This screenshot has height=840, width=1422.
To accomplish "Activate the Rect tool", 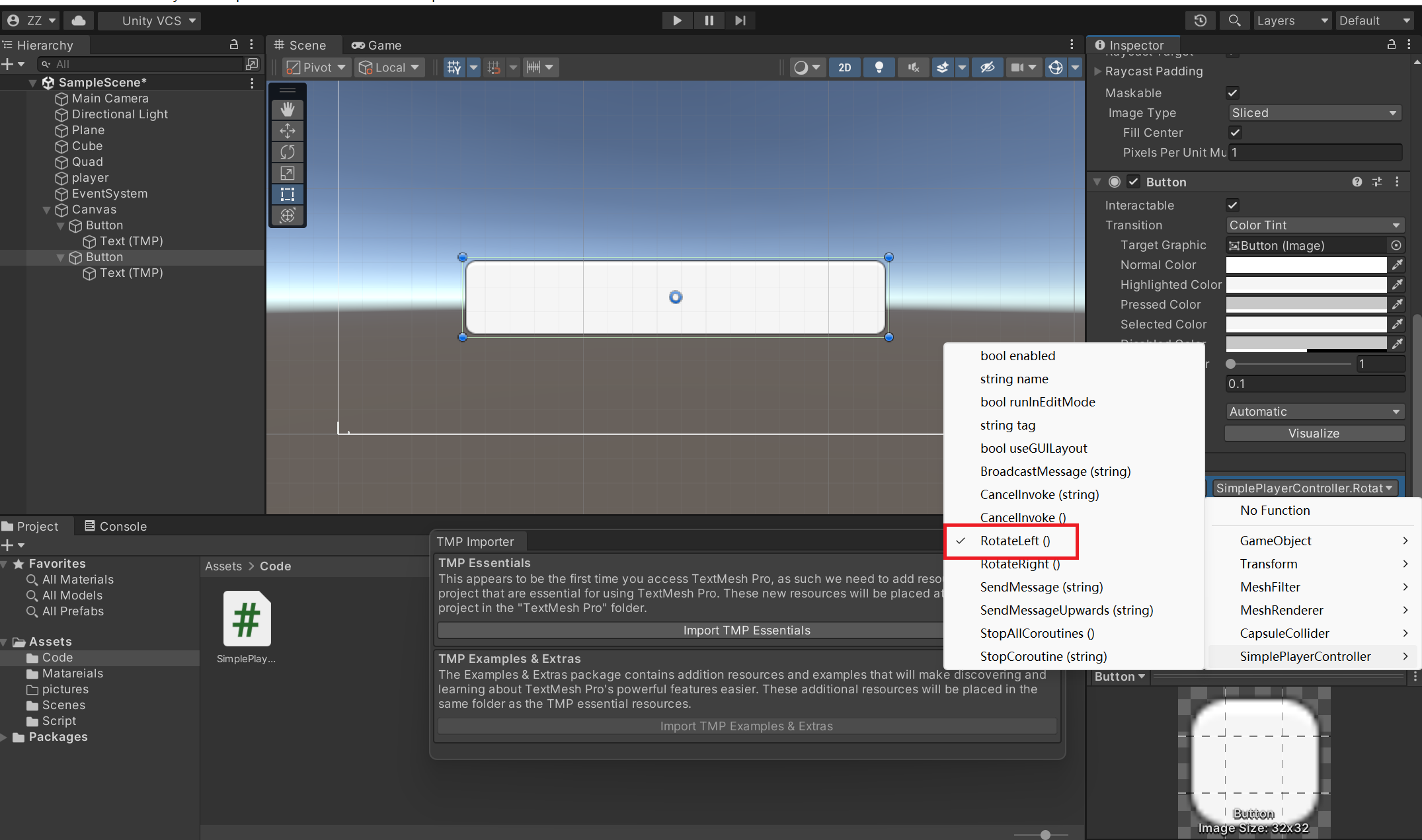I will (287, 194).
